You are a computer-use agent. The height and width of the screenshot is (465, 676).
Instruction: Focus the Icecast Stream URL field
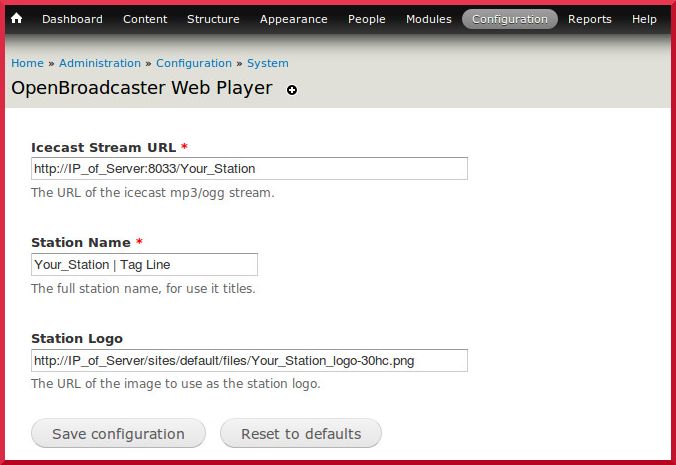click(249, 169)
